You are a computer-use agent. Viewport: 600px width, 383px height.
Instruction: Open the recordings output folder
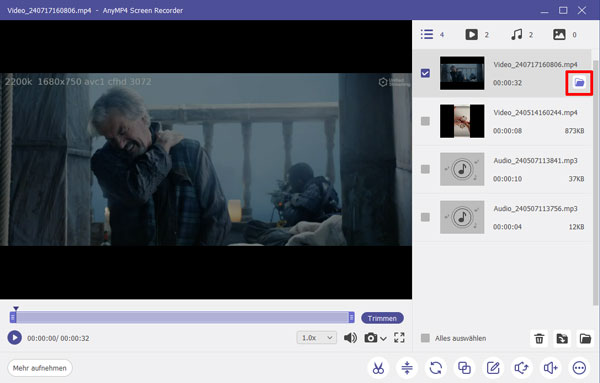[585, 338]
